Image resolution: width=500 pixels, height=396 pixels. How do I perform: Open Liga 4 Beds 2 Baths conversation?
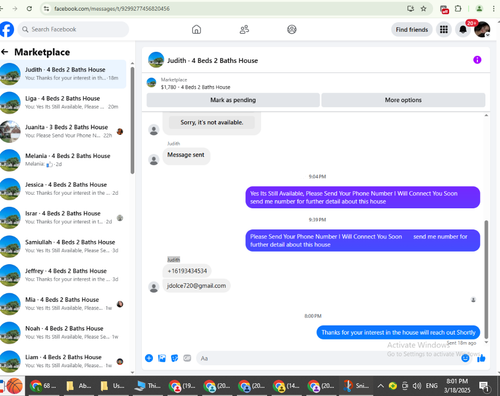click(63, 102)
